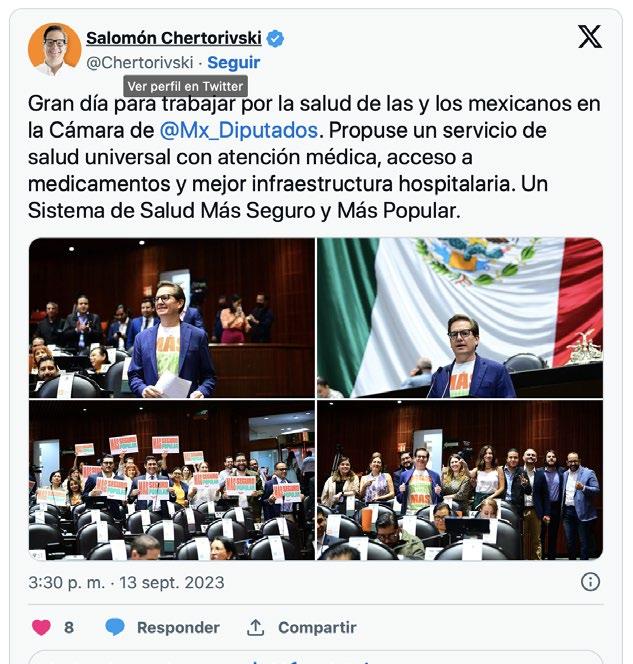Viewport: 633px width, 664px height.
Task: Open the @Mx_Diputados mention link
Action: [239, 130]
